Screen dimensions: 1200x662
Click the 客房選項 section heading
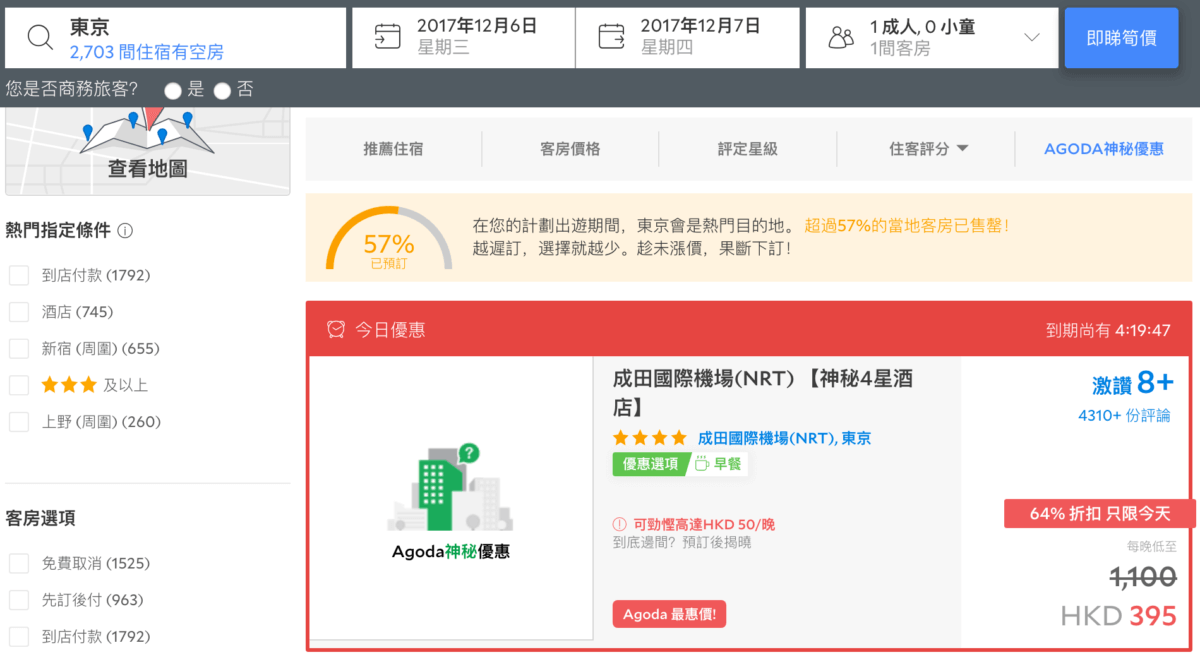(x=41, y=519)
